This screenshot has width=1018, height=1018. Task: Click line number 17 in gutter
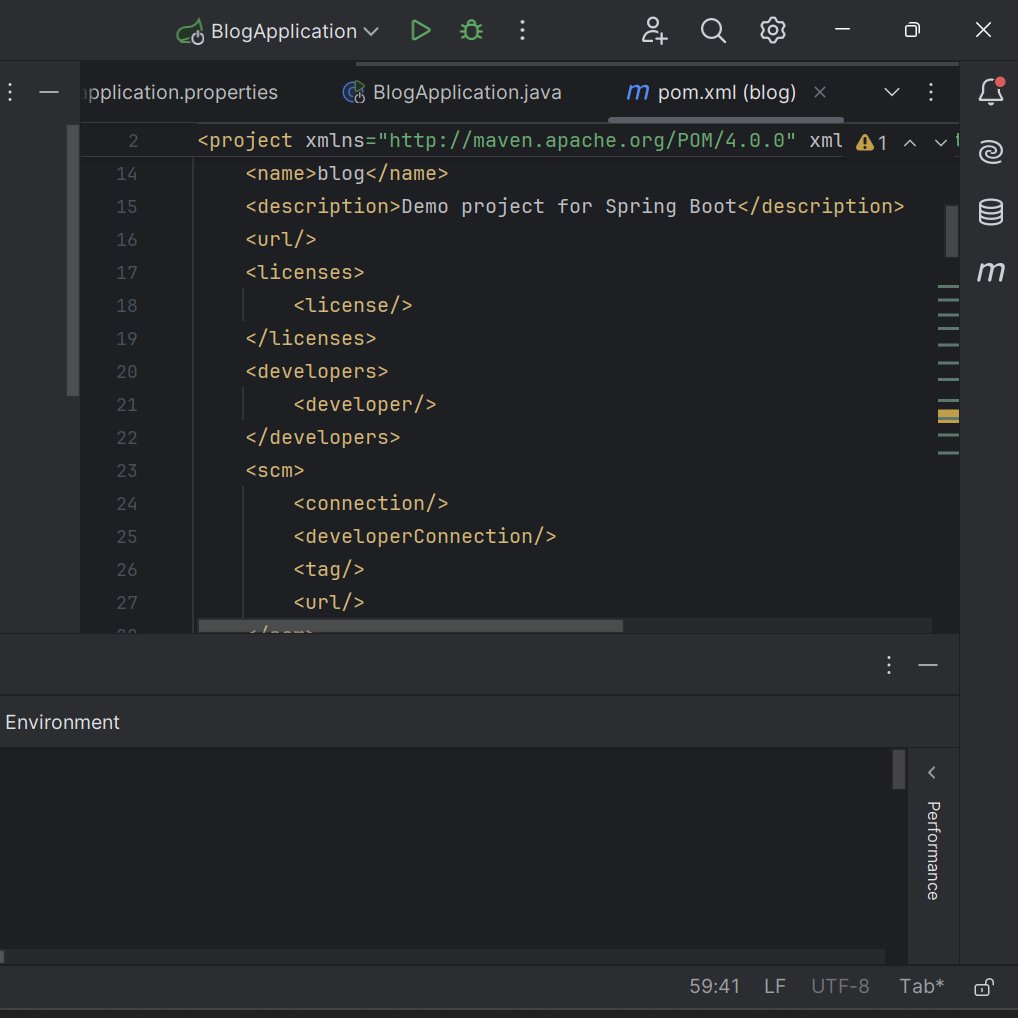(127, 272)
